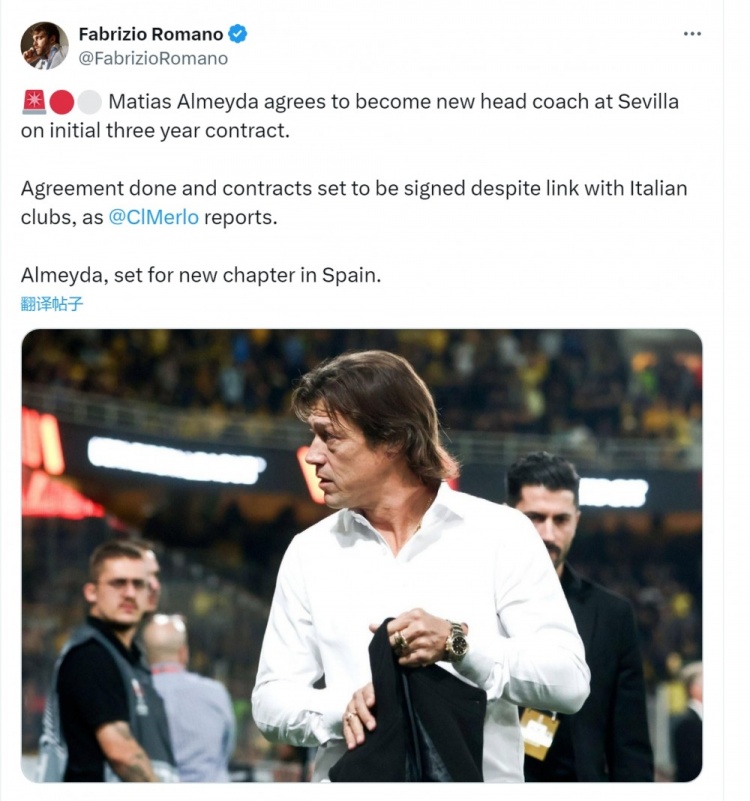Click the white circle emoji
Image resolution: width=750 pixels, height=801 pixels.
pyautogui.click(x=90, y=102)
